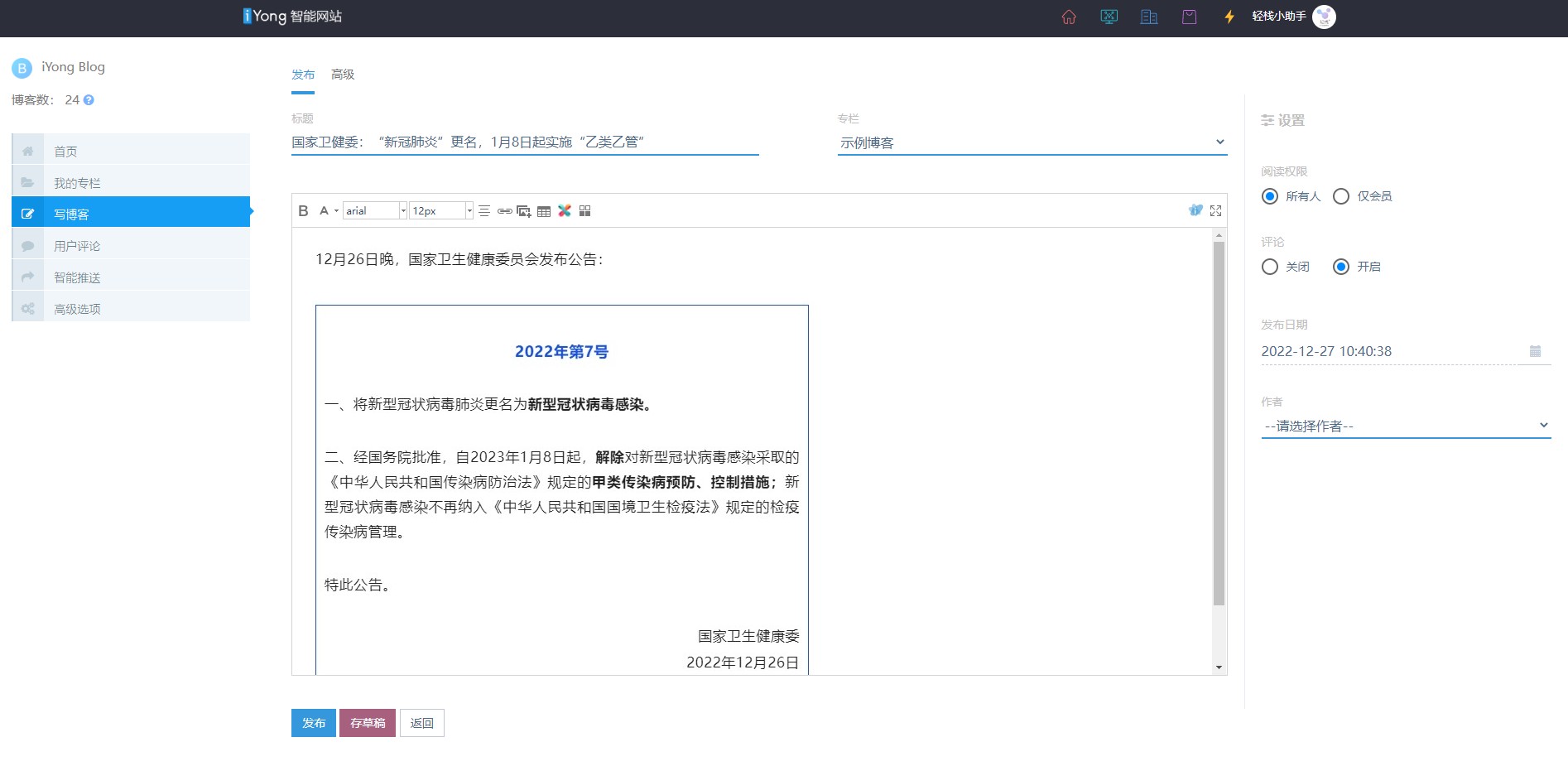Click the red home icon in top bar
The width and height of the screenshot is (1568, 766).
tap(1069, 17)
